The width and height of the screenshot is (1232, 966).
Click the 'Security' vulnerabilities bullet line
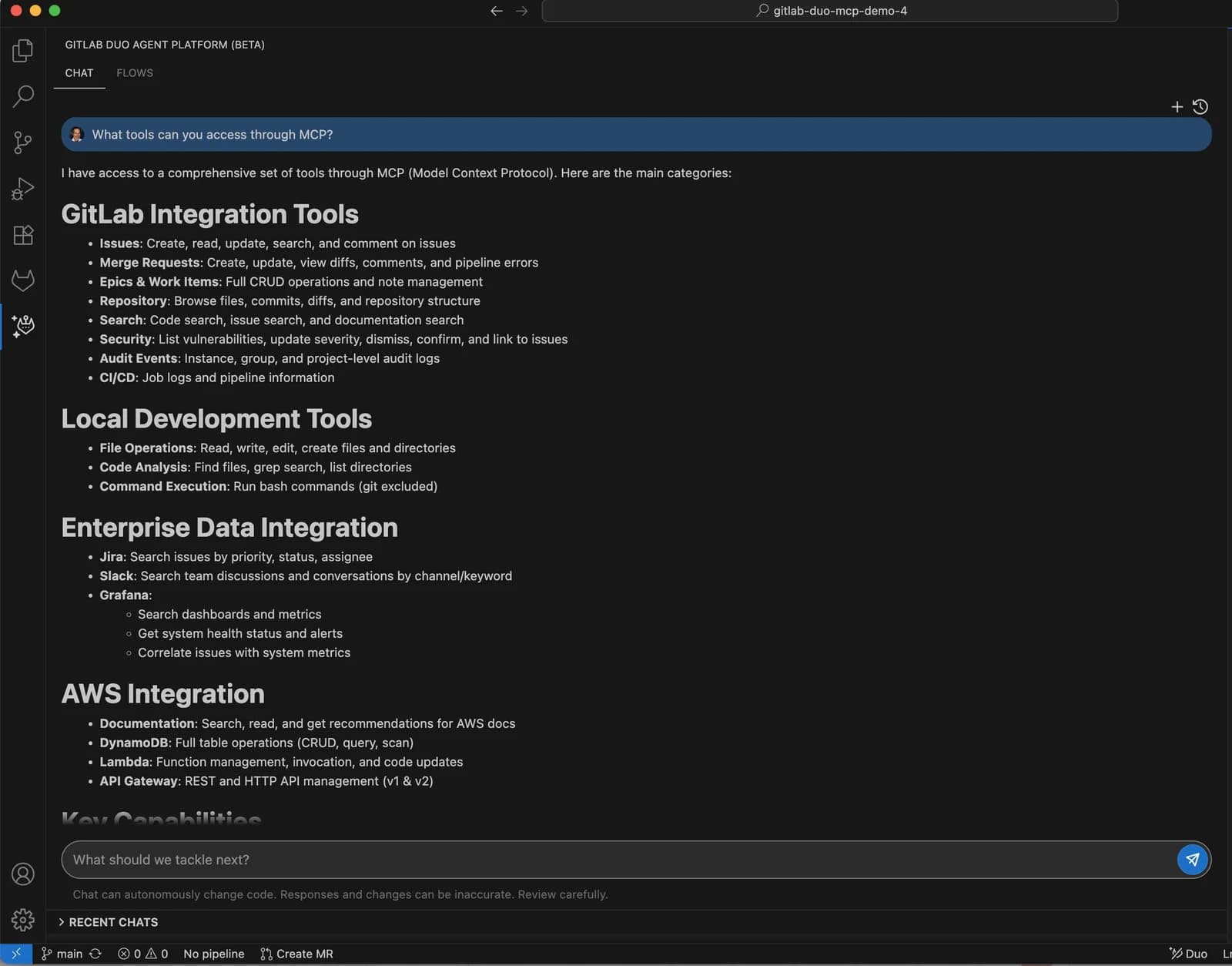(333, 339)
